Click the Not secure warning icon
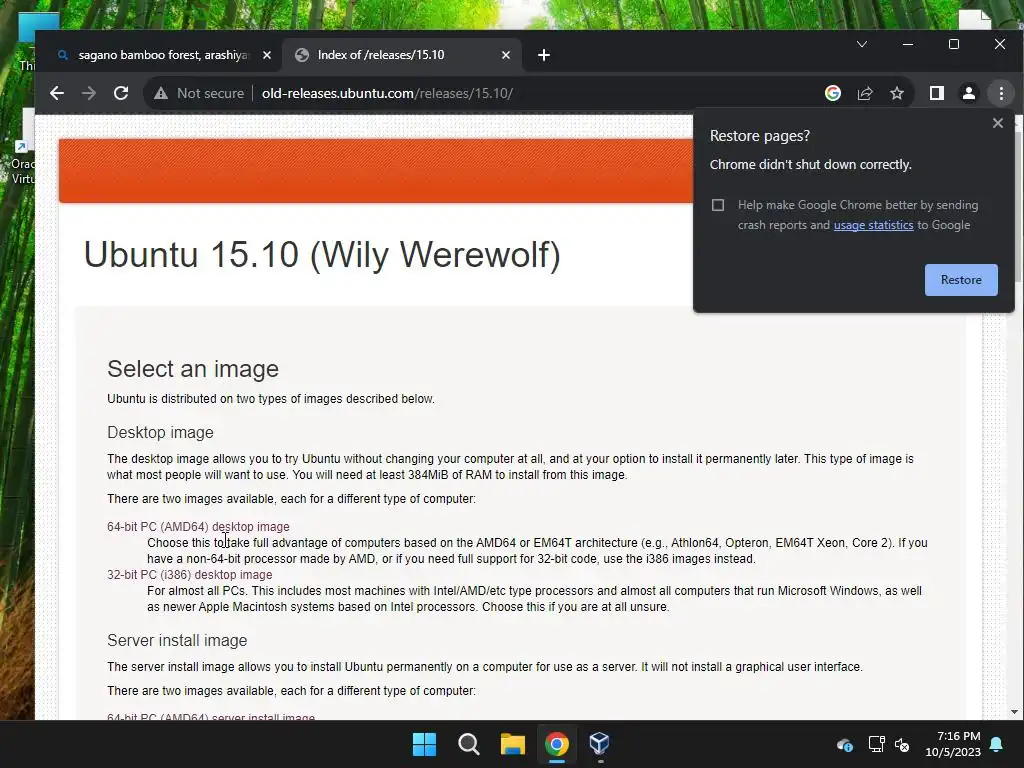Image resolution: width=1024 pixels, height=768 pixels. pos(161,93)
